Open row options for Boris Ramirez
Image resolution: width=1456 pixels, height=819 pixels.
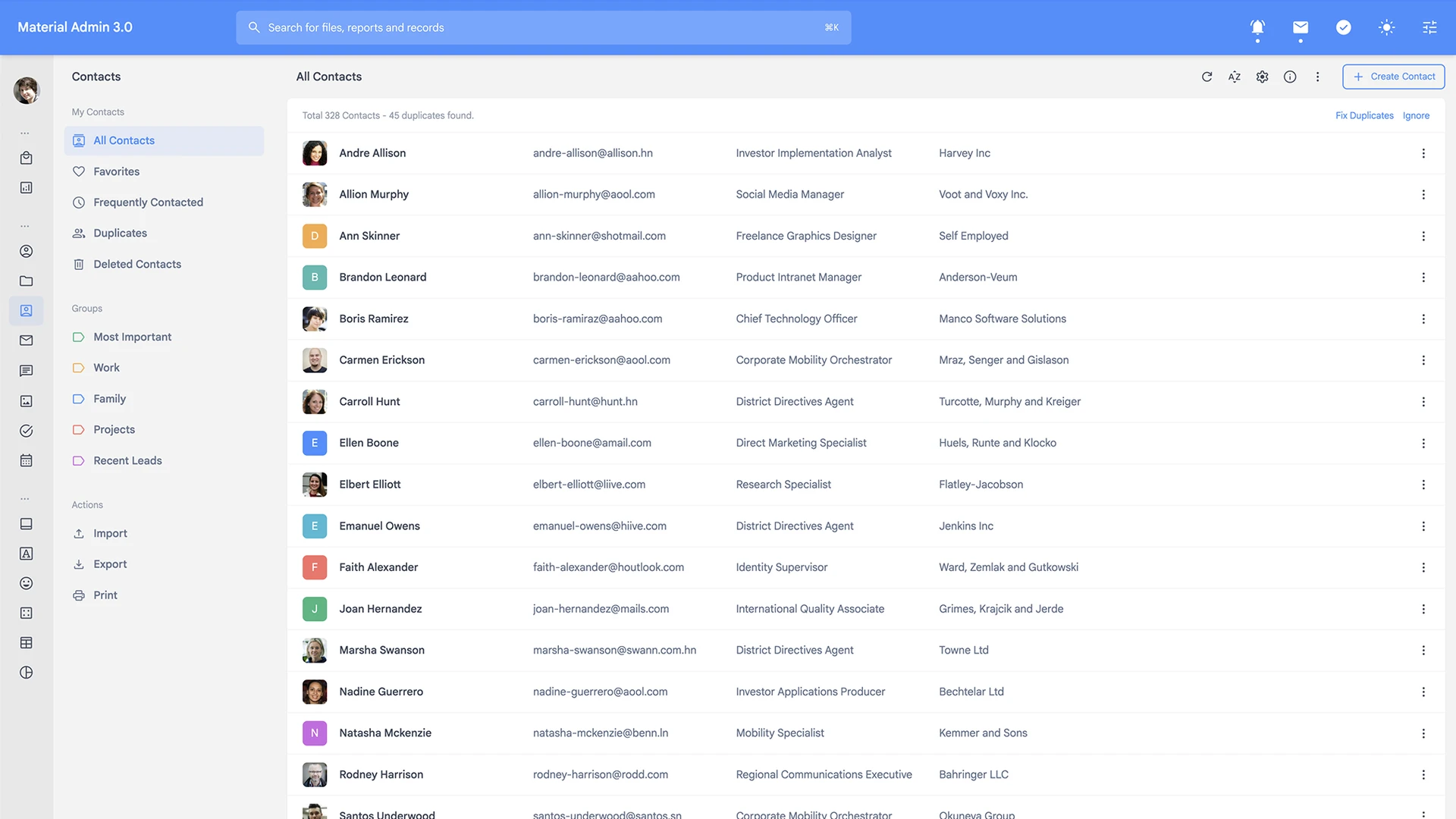[x=1423, y=318]
